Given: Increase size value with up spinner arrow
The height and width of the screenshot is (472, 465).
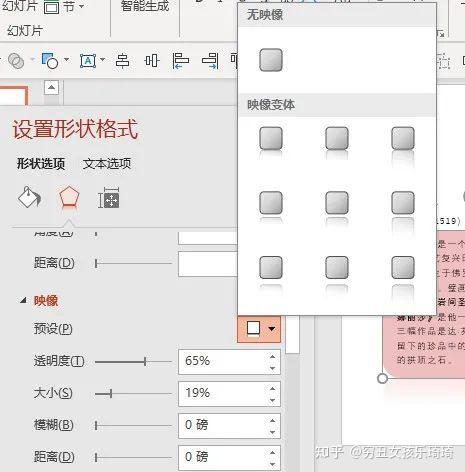Looking at the screenshot, I should click(x=273, y=388).
